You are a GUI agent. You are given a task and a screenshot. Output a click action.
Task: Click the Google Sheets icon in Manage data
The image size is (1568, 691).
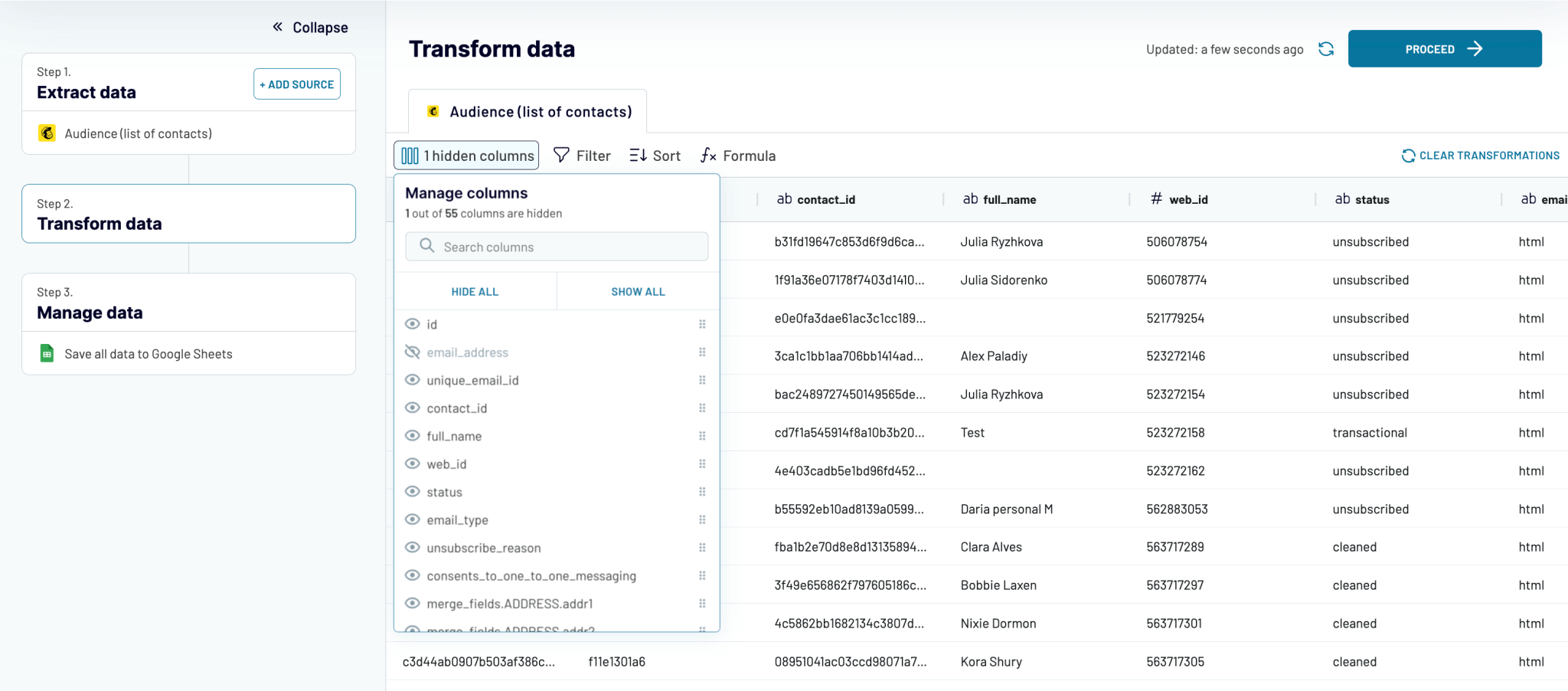47,353
